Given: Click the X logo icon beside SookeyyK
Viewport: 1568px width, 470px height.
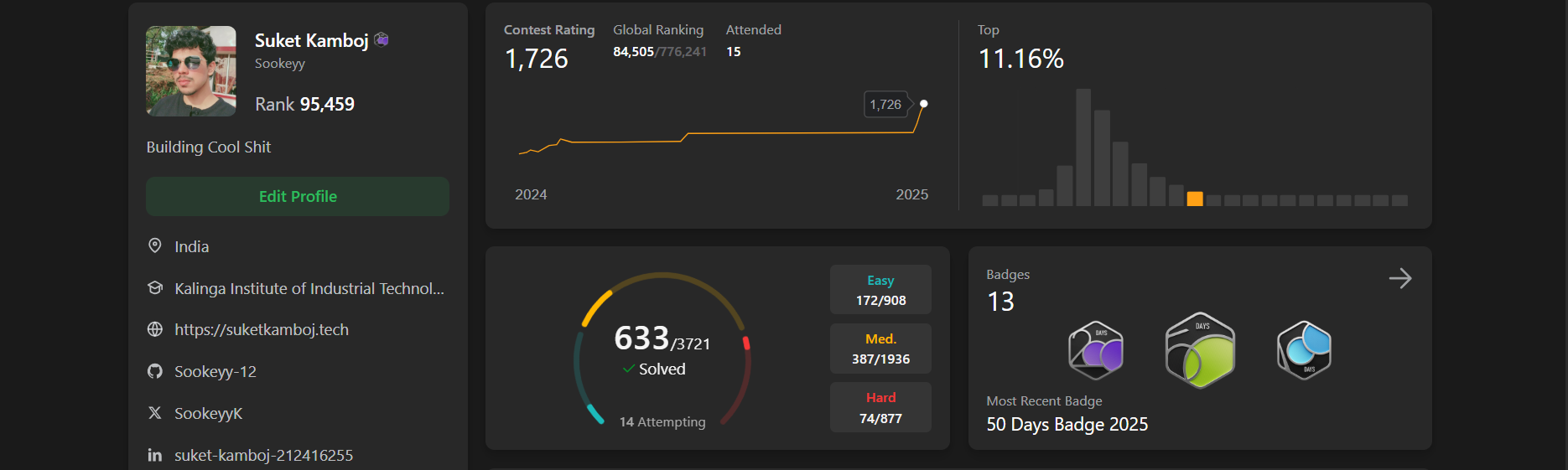Looking at the screenshot, I should click(x=155, y=413).
